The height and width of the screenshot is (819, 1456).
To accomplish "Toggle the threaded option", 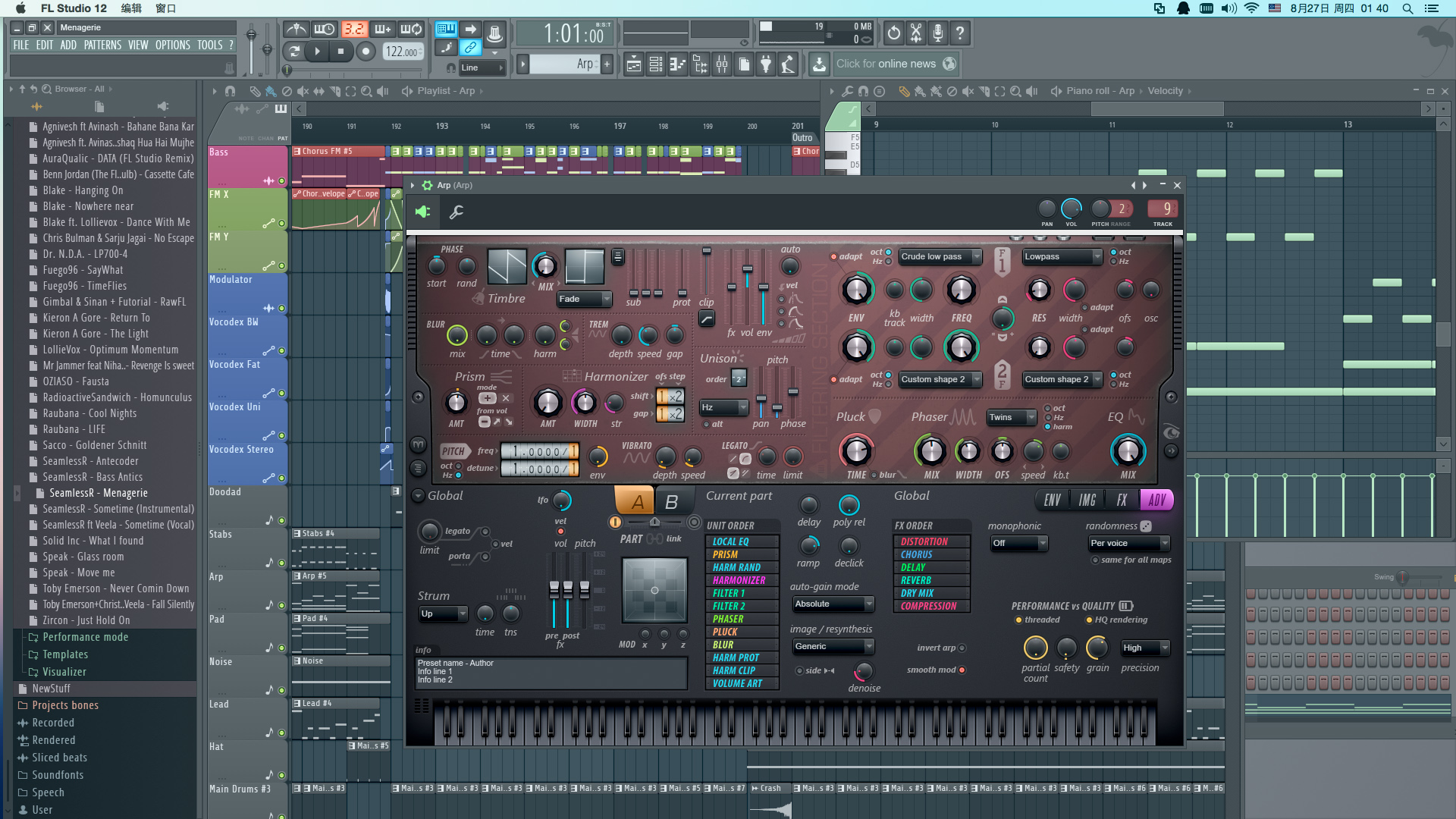I will coord(1018,620).
